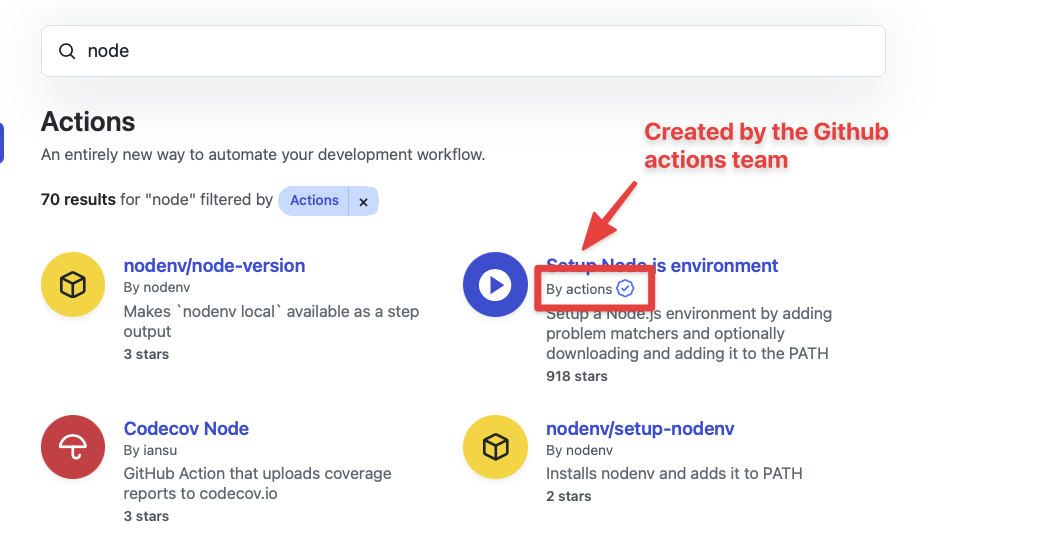Click the yellow box icon for nodenv/node-version
Viewport: 1057px width, 538px height.
pyautogui.click(x=73, y=285)
